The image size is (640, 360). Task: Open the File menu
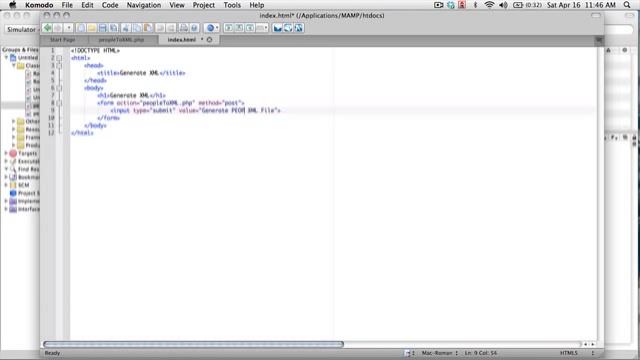point(67,5)
